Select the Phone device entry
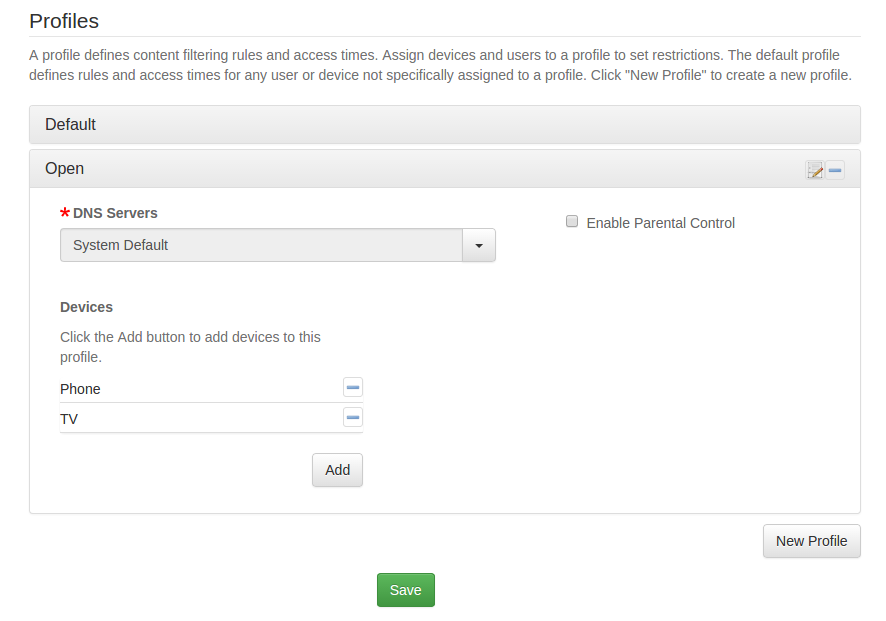This screenshot has height=621, width=886. 80,389
